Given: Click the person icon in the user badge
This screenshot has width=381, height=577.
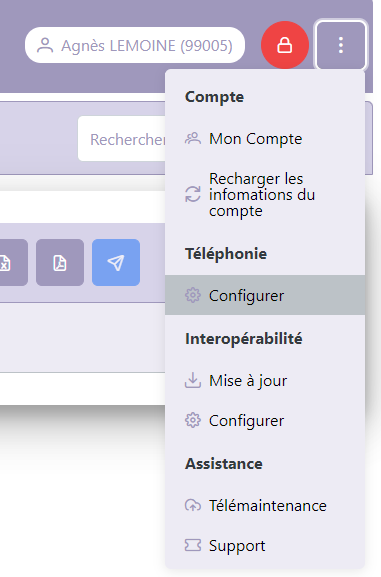Looking at the screenshot, I should click(45, 45).
